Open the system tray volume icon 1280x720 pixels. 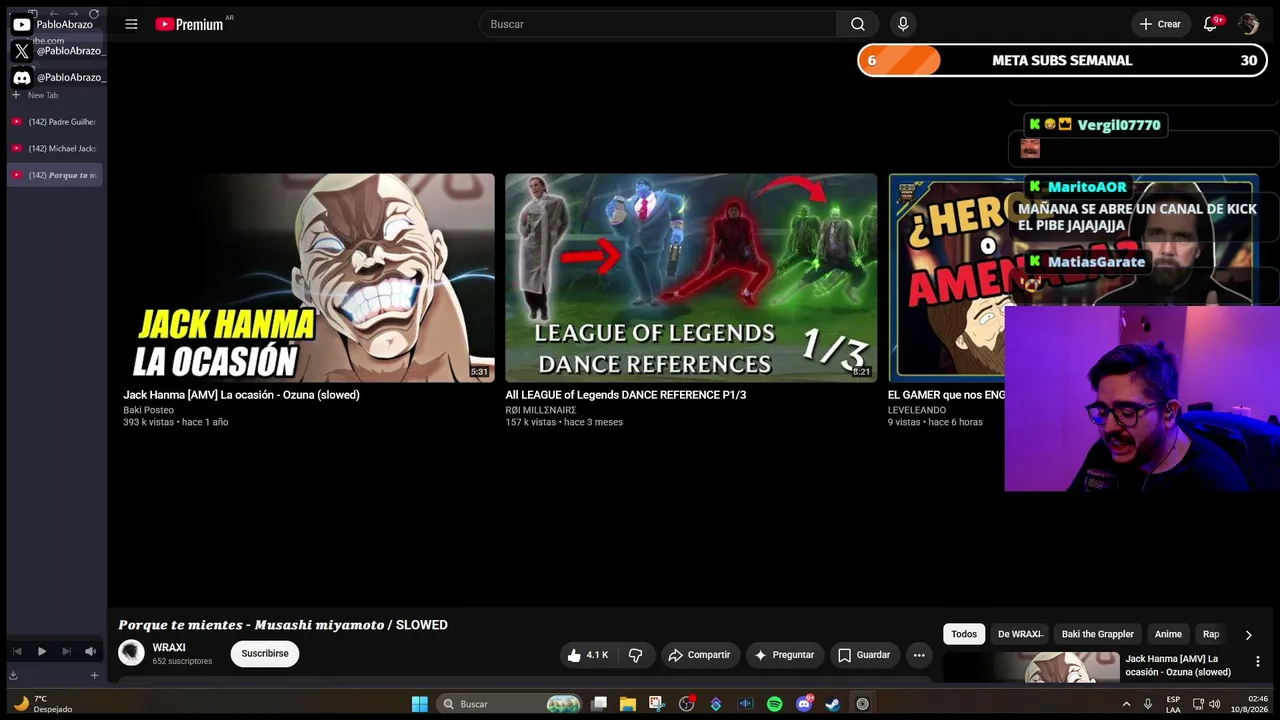click(1214, 704)
